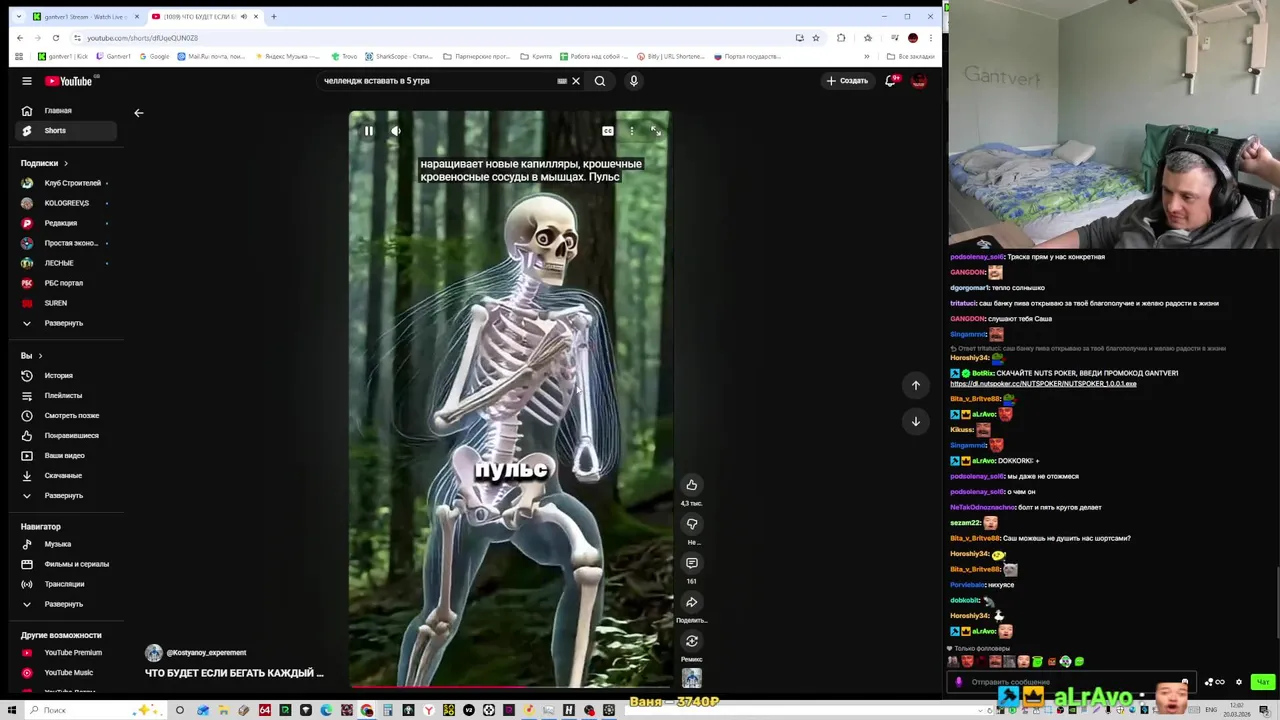Share the Short via arrow icon
The height and width of the screenshot is (720, 1280).
point(691,602)
